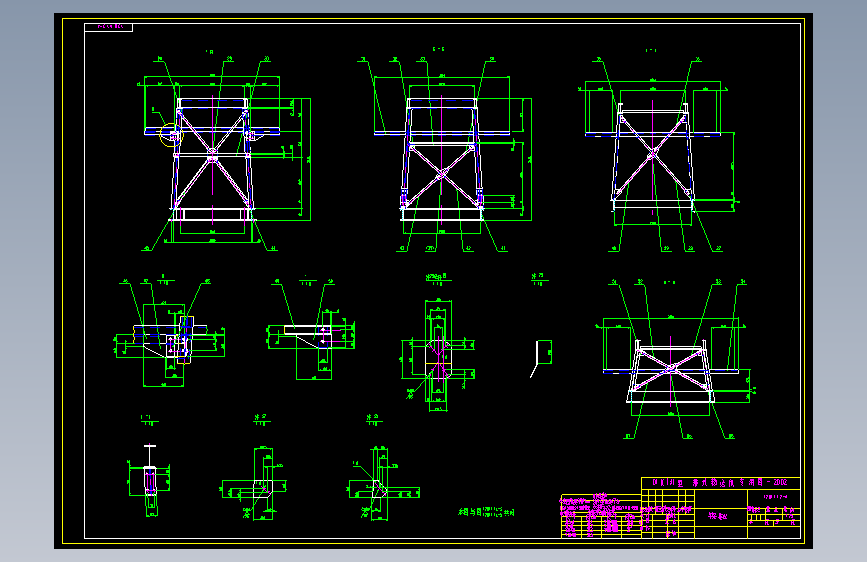This screenshot has height=562, width=867.
Task: Click the isolated bent-plate profile detail
Action: [540, 358]
